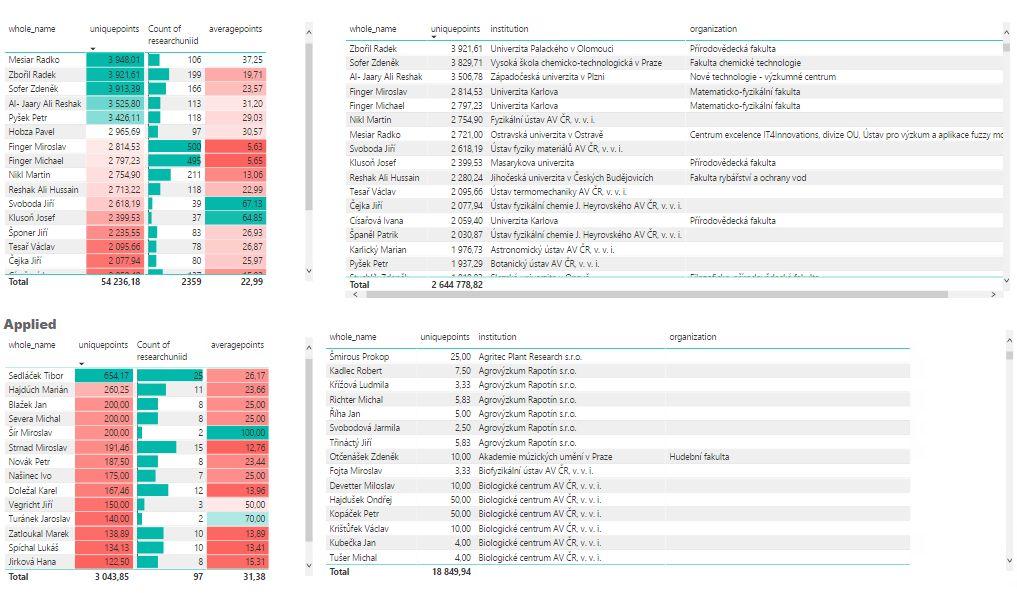Select Šmirous Prokop in the bottom-right table
Image resolution: width=1017 pixels, height=593 pixels.
point(359,357)
